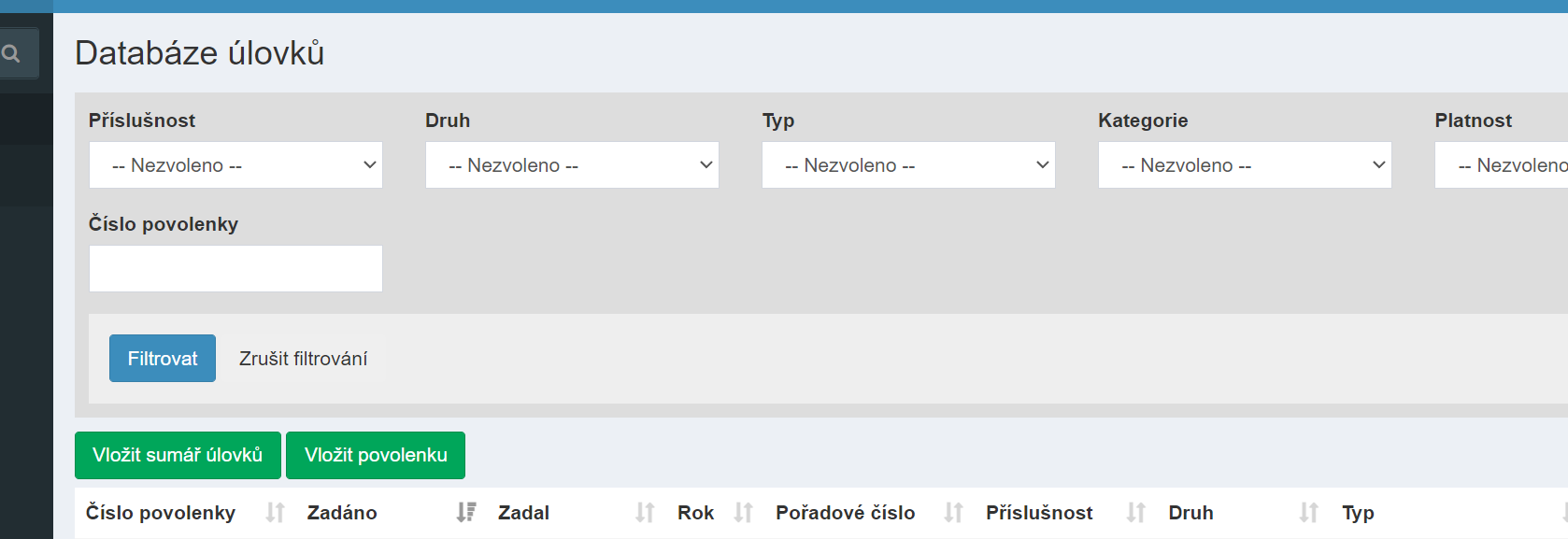Viewport: 1568px width, 539px height.
Task: Click the Typ column header in the table
Action: coord(1358,512)
